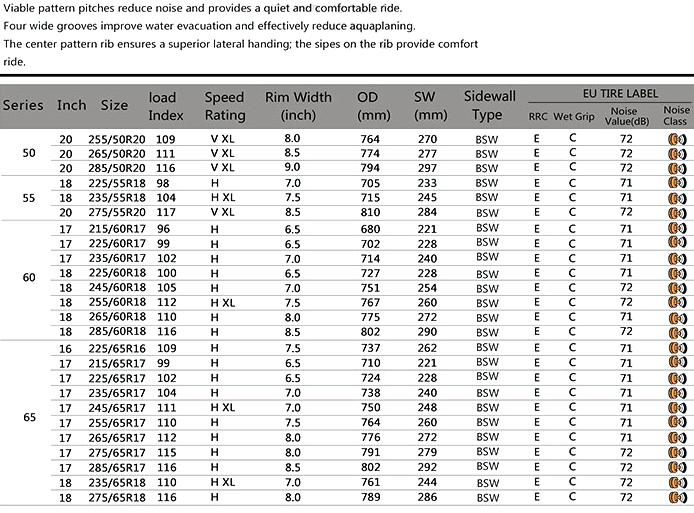The height and width of the screenshot is (513, 694).
Task: Select the series "50" group cell
Action: tap(29, 153)
